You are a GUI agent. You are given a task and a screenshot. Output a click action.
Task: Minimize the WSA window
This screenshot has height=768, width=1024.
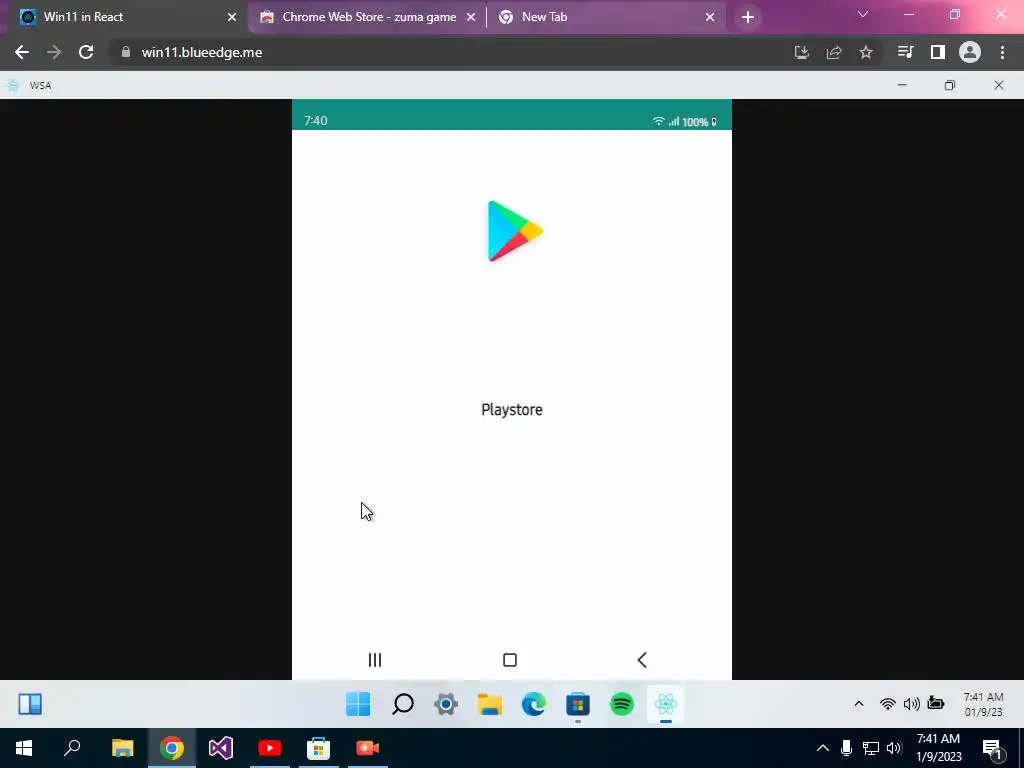902,85
